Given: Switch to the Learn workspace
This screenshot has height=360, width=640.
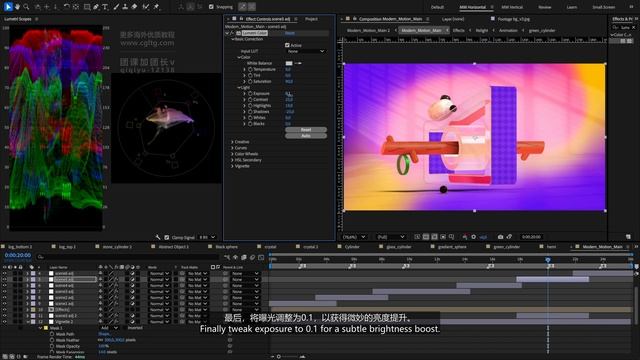Looking at the screenshot, I should (571, 7).
